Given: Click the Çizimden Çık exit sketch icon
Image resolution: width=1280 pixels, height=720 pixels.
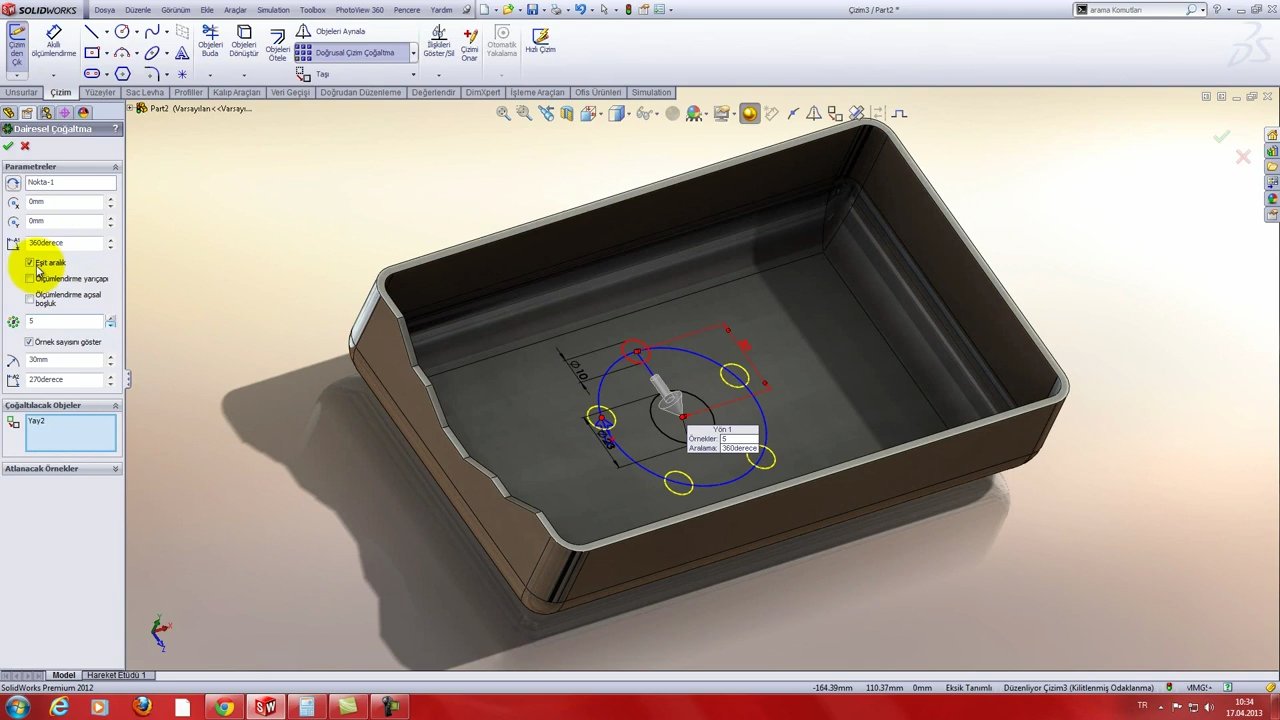Looking at the screenshot, I should pos(17,44).
